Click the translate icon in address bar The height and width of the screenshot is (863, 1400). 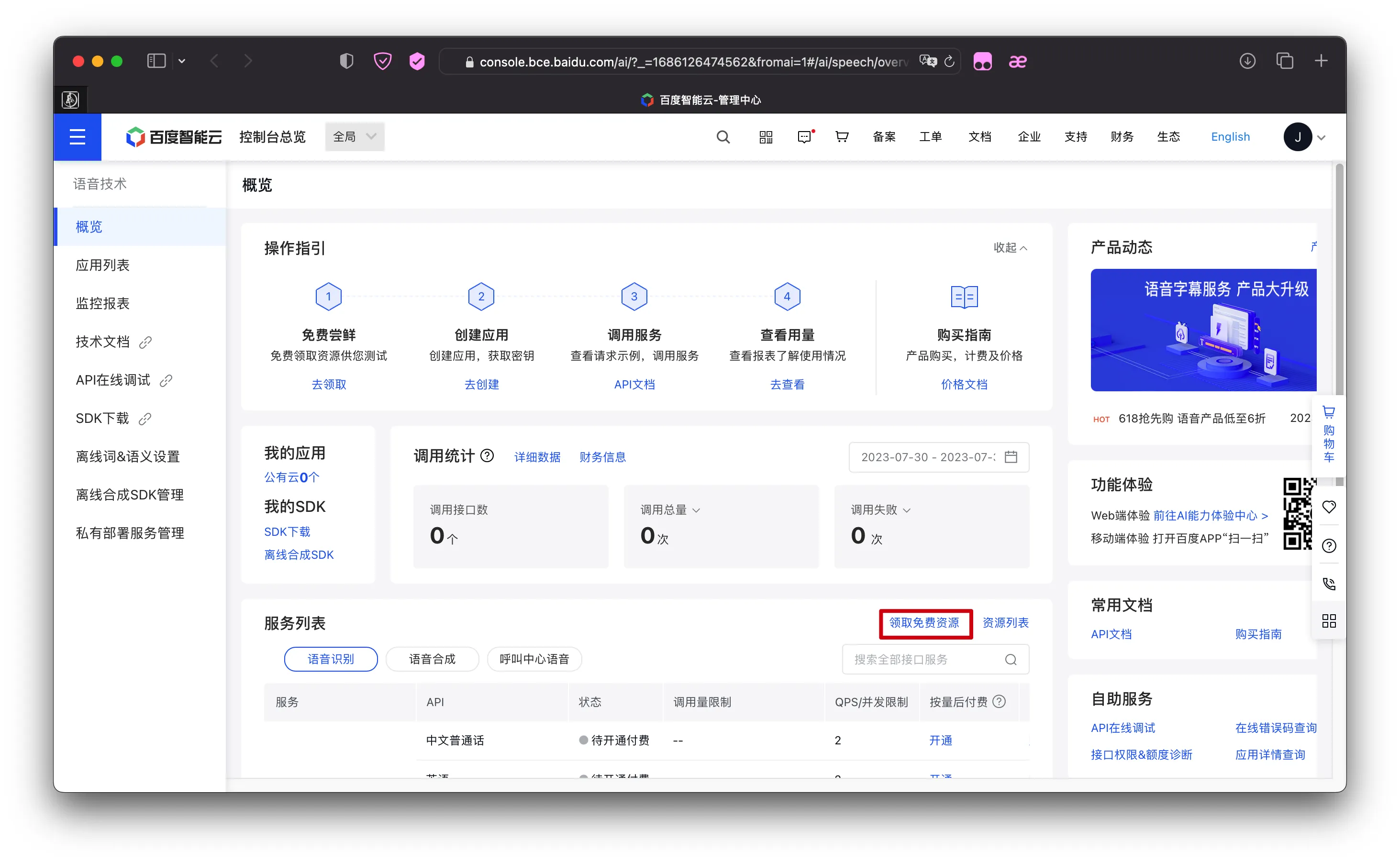click(x=928, y=61)
